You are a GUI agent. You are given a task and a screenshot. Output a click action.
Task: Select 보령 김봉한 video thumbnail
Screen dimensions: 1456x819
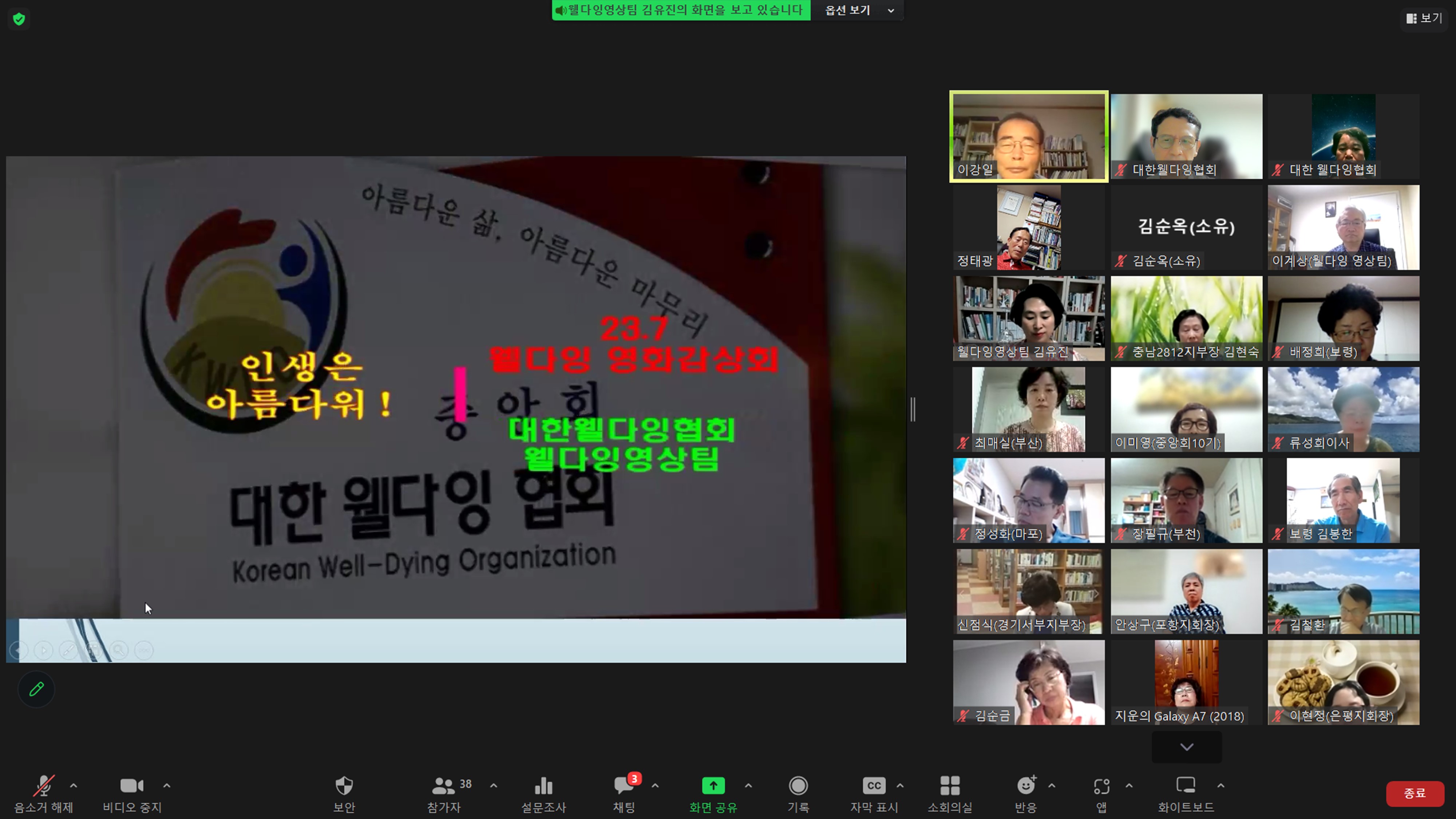click(1344, 500)
